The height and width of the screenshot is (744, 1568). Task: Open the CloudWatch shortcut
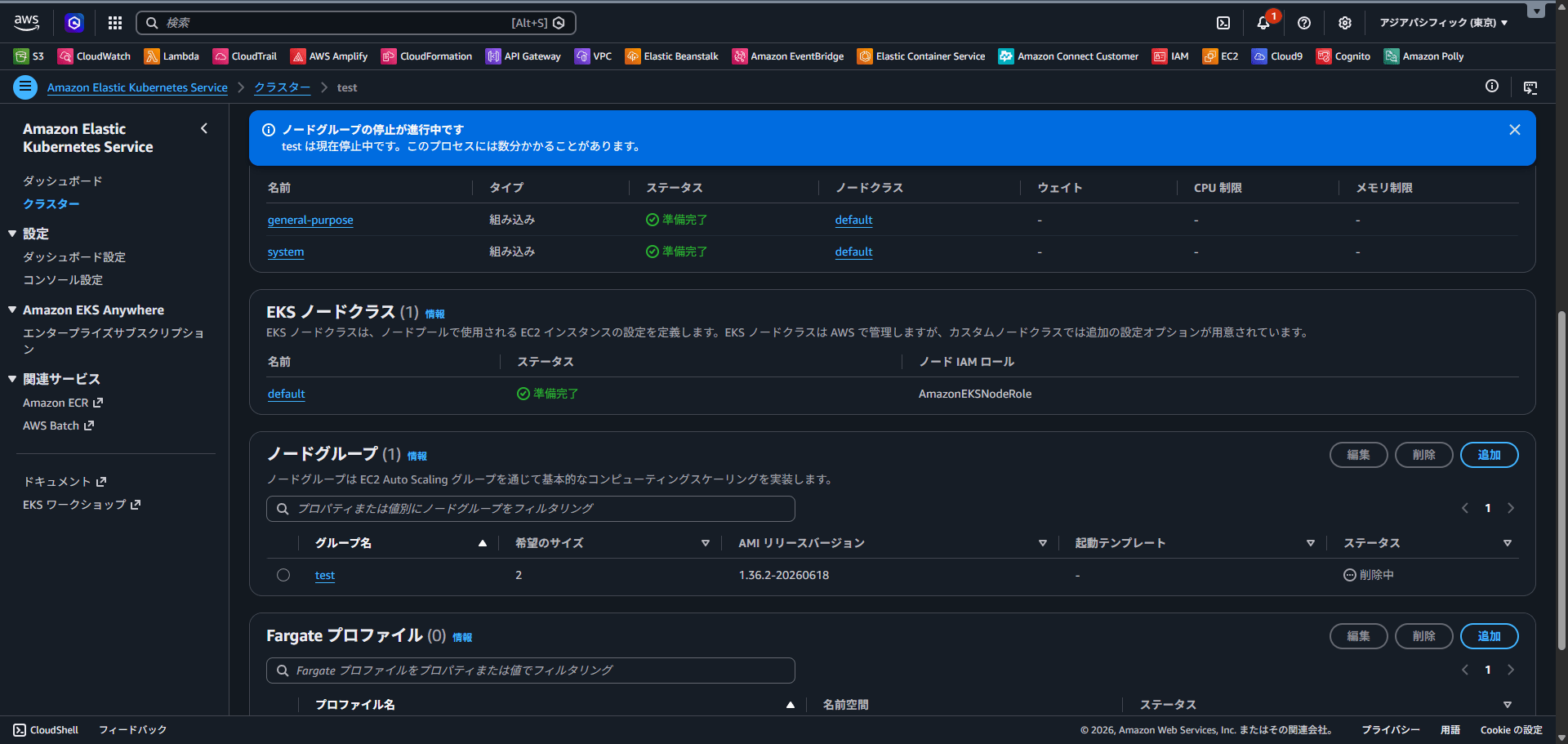click(x=95, y=56)
